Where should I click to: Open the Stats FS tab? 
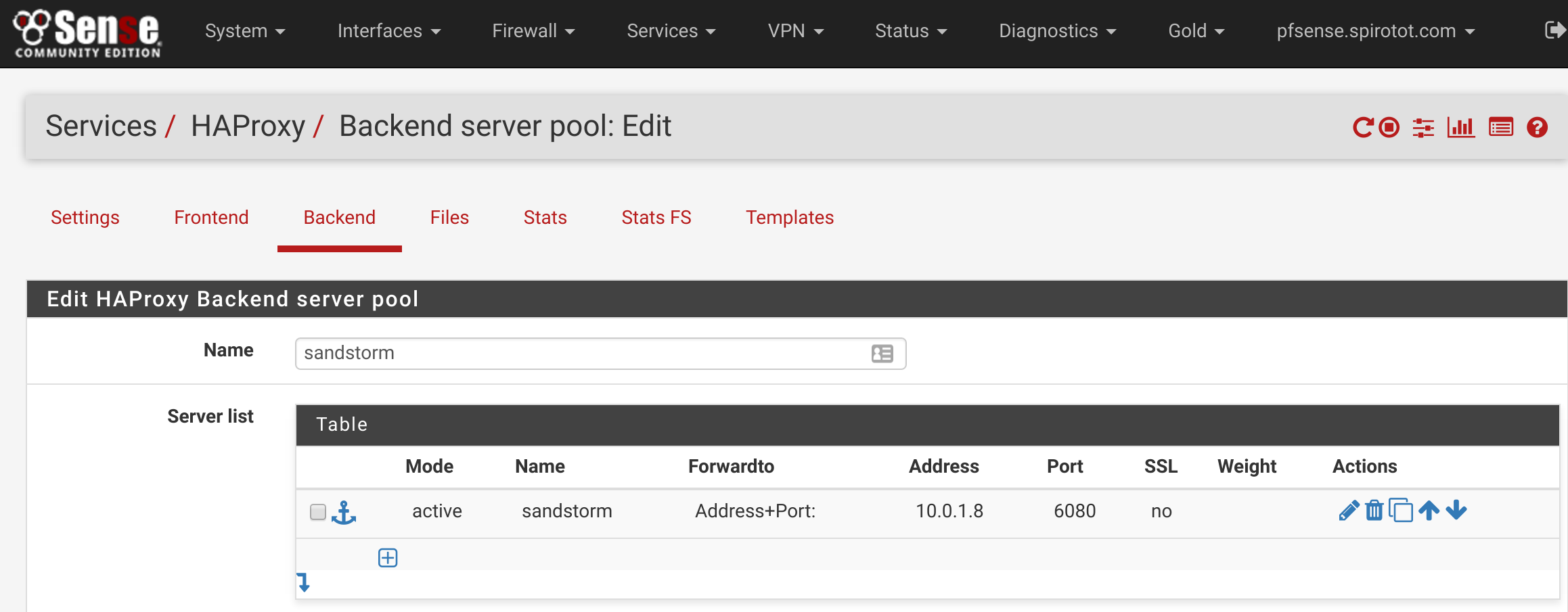pos(656,218)
